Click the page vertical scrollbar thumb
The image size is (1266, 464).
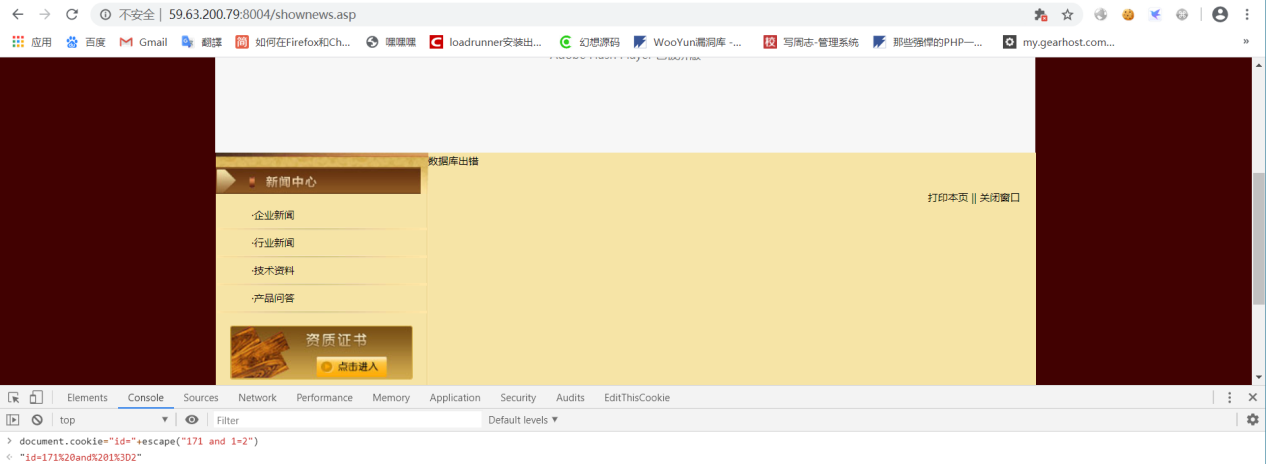coord(1259,238)
